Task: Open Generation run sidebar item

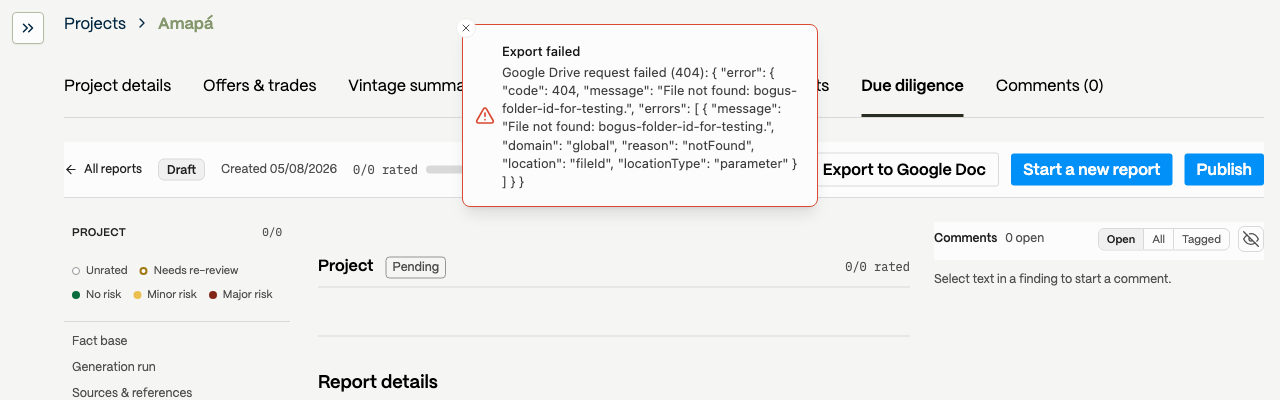Action: 114,367
